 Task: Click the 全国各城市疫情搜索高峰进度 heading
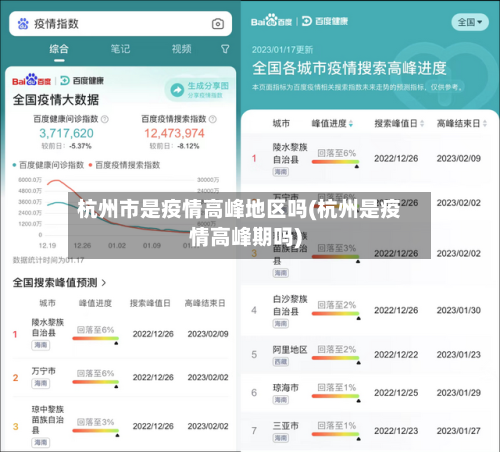point(349,68)
